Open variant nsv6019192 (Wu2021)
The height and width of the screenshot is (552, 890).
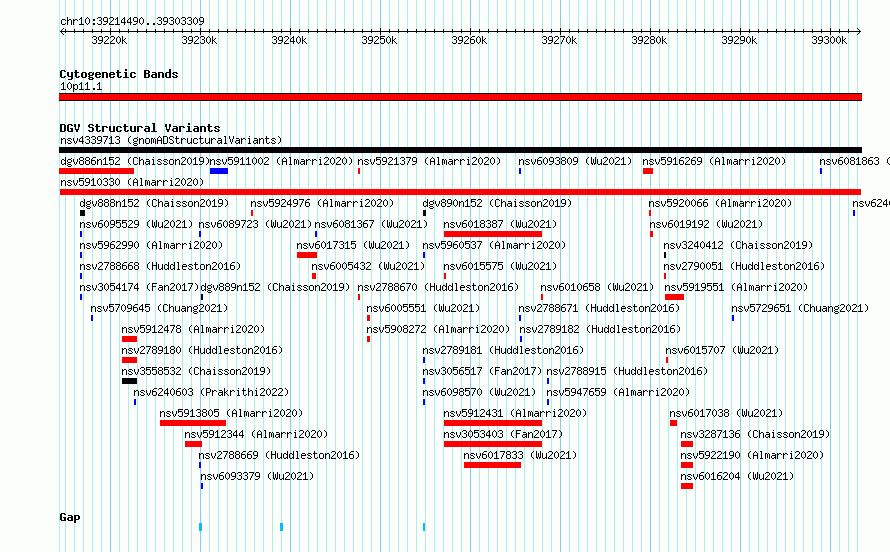click(706, 224)
